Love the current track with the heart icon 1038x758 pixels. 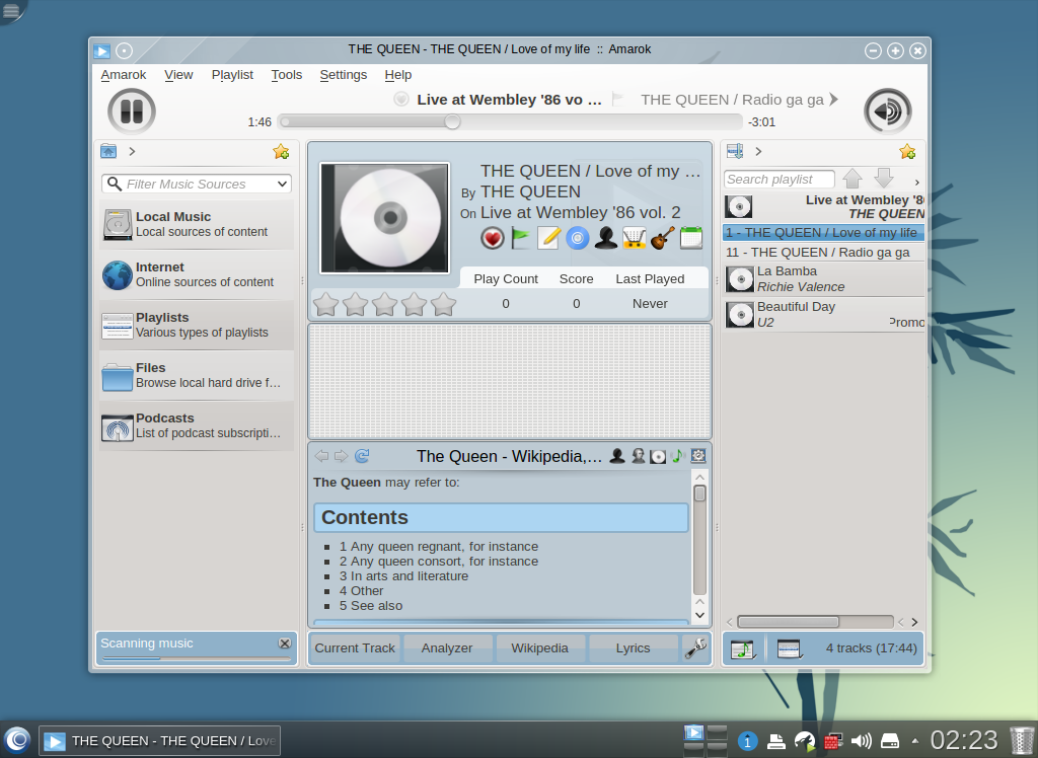(493, 238)
